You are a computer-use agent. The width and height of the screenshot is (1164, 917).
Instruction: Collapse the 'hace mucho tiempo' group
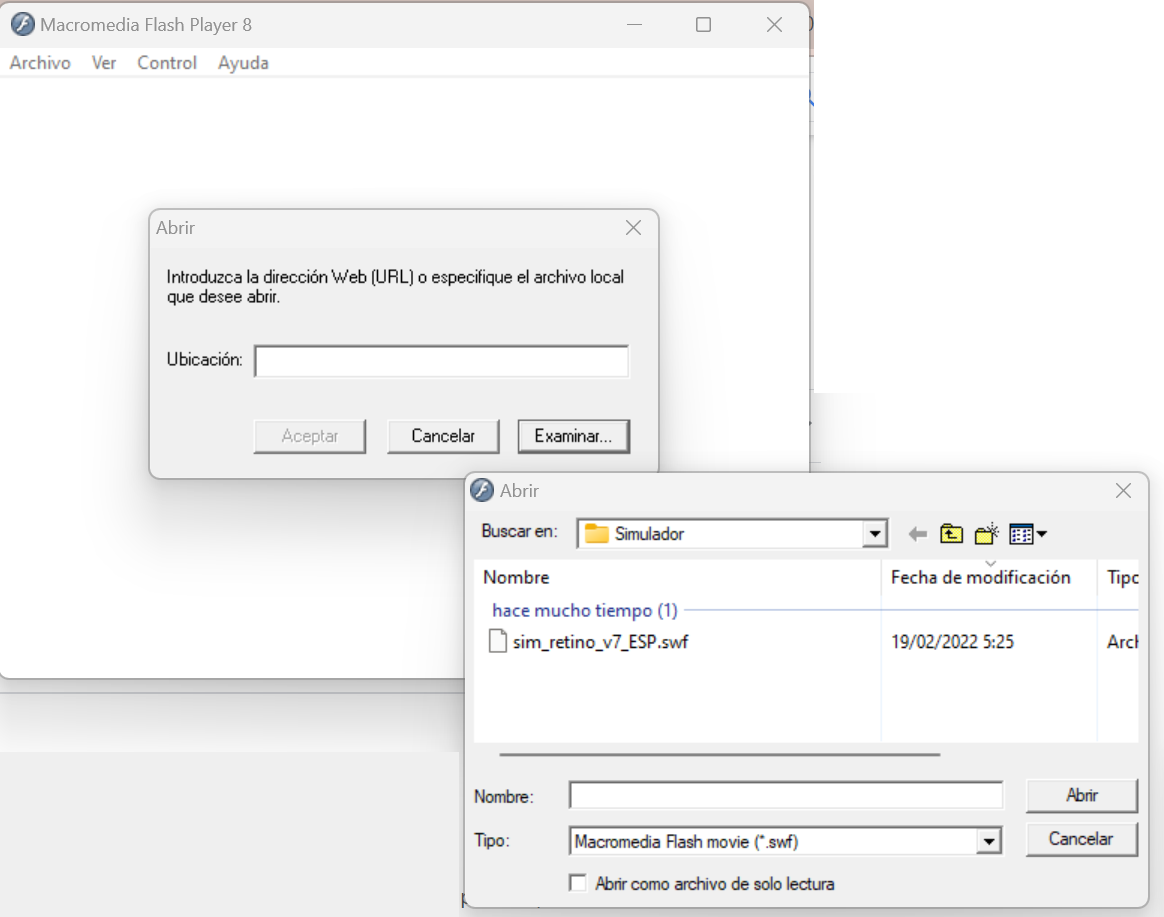point(584,610)
